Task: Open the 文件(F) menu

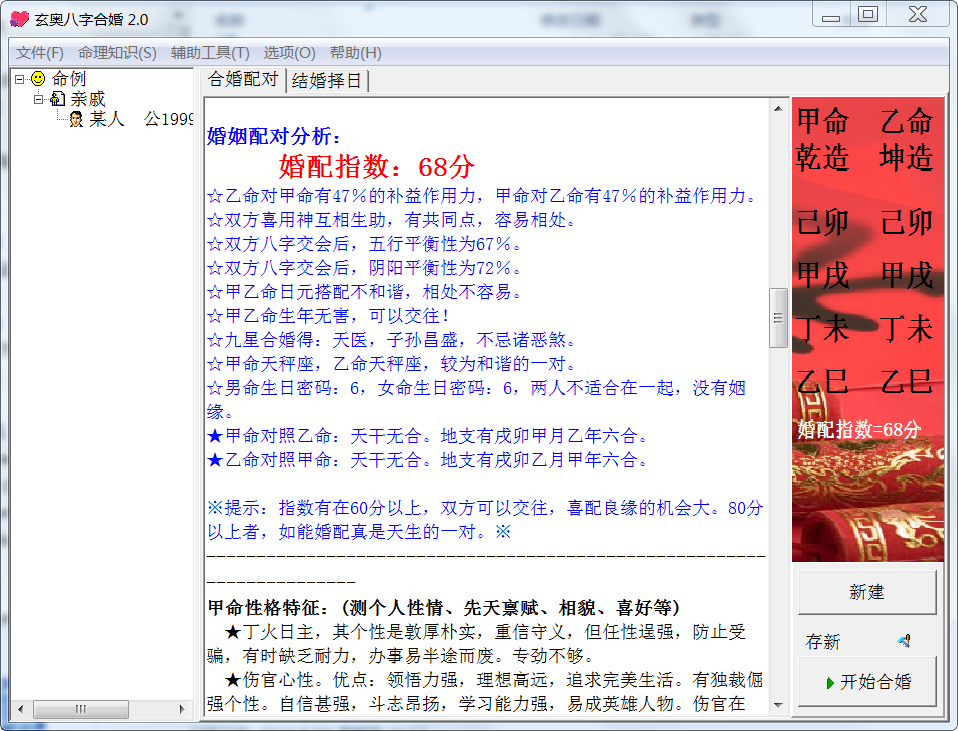Action: 40,53
